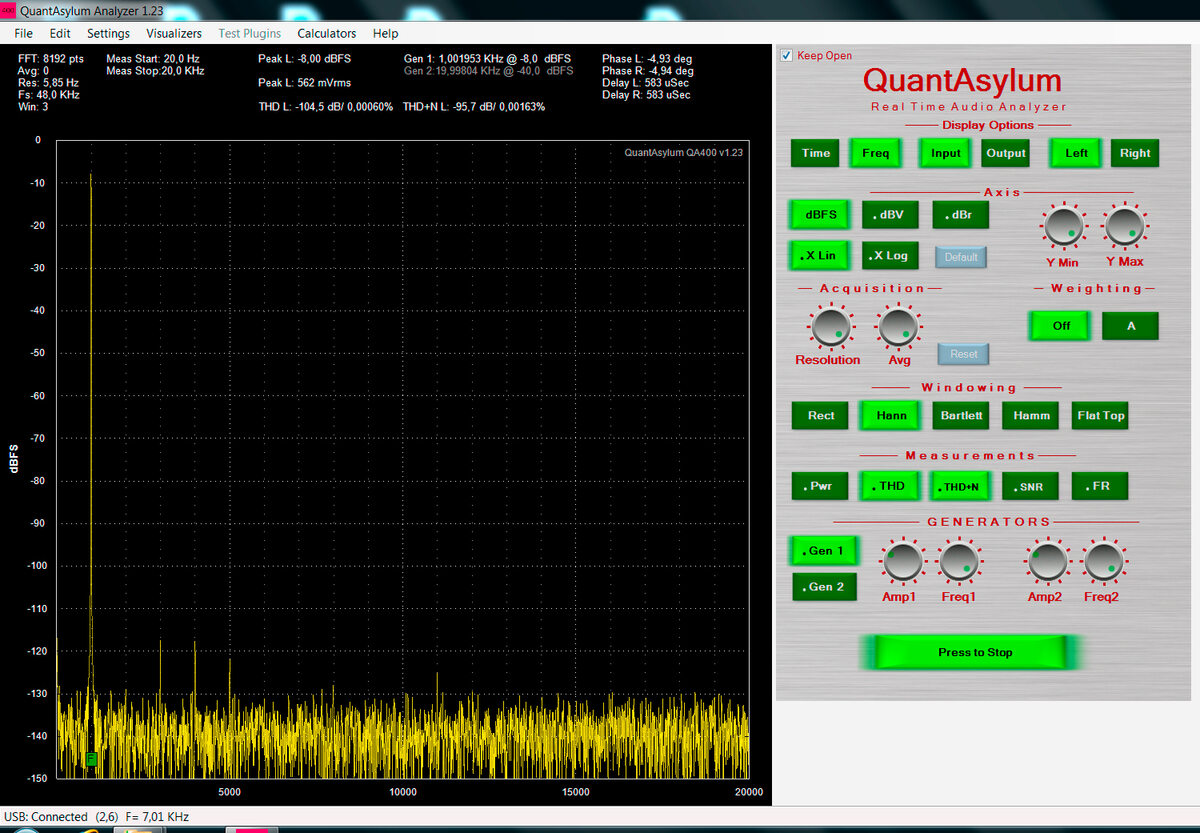
Task: Toggle generator Gen 2
Action: (x=825, y=587)
